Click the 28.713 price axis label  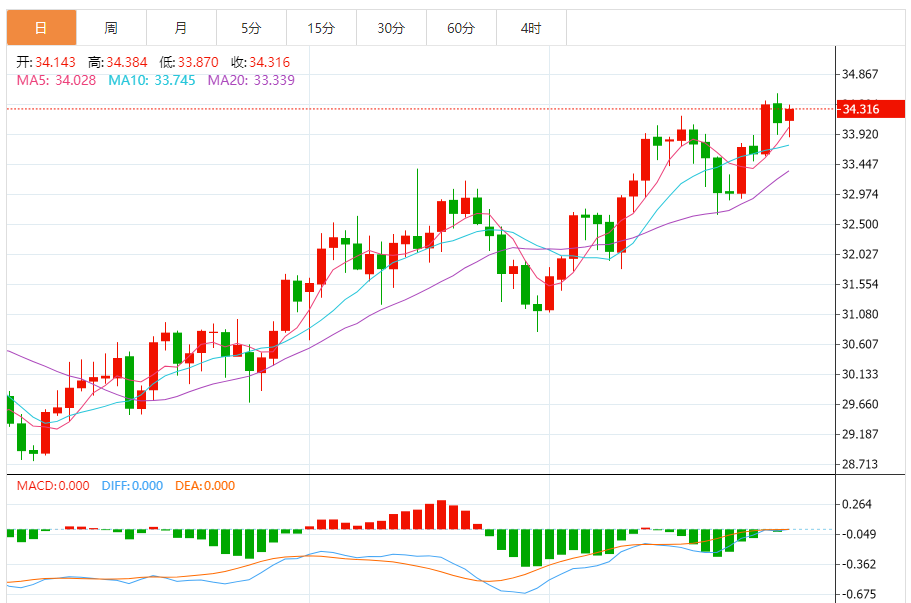[x=860, y=464]
